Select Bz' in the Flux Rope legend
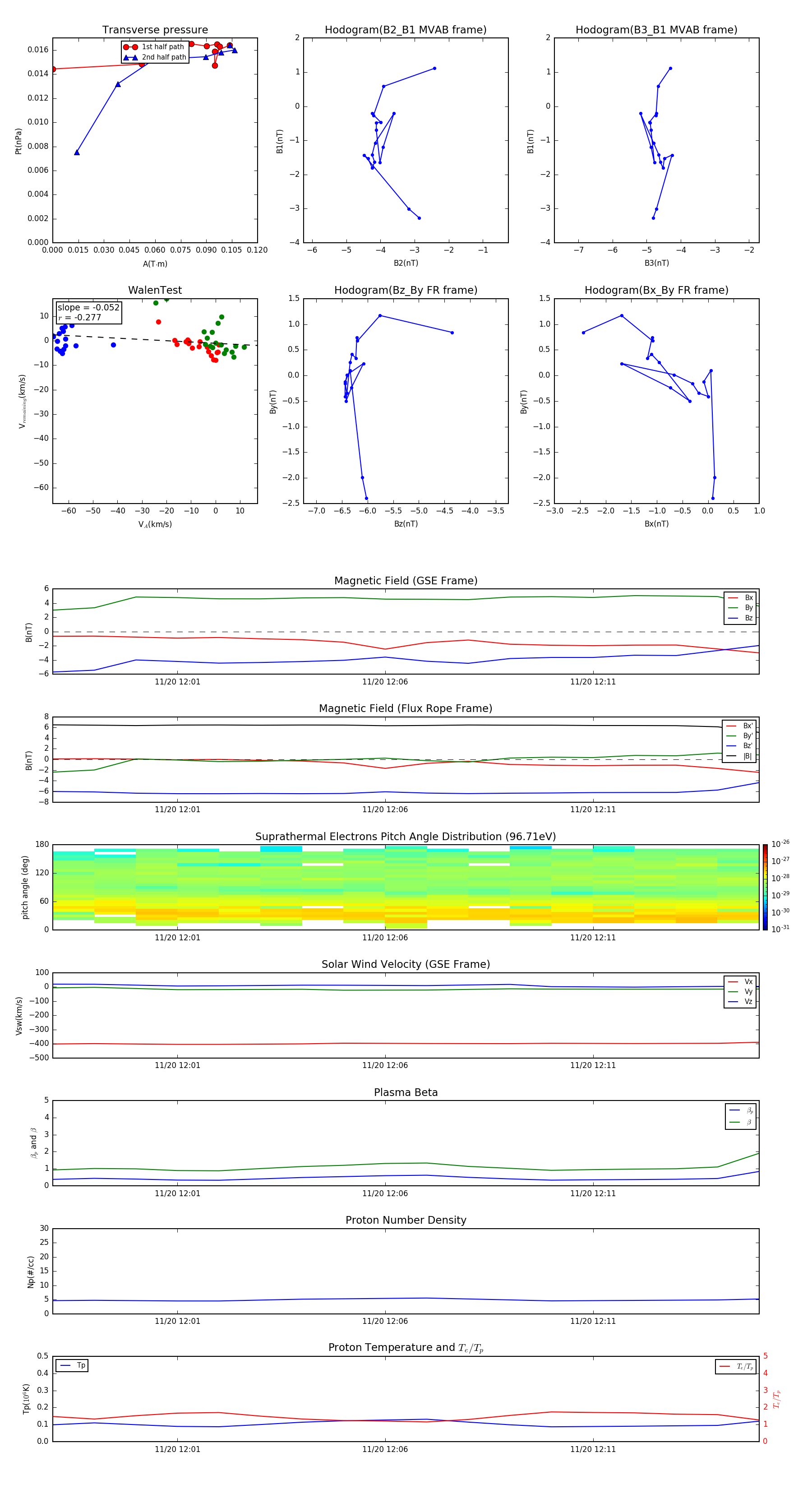The image size is (812, 1489). pos(740,746)
